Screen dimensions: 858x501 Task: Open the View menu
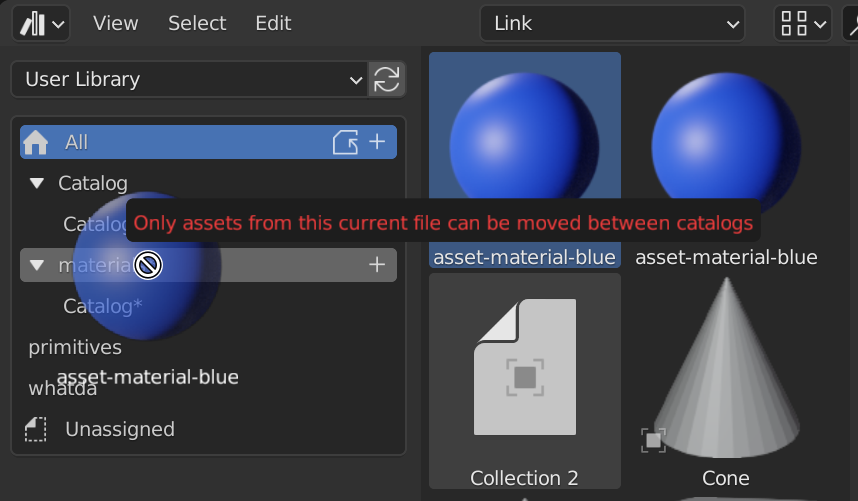115,23
